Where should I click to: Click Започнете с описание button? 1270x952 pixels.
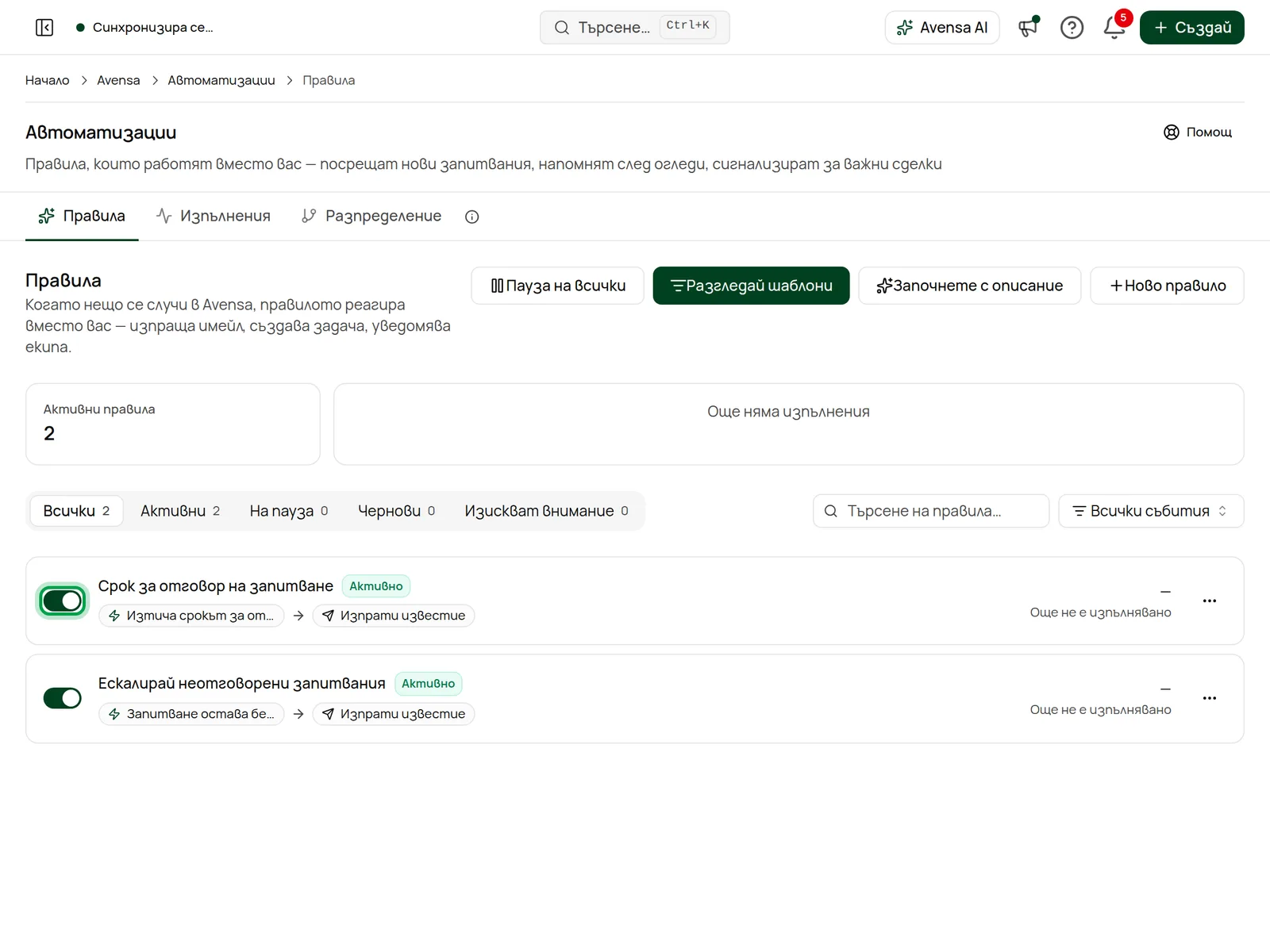pos(969,286)
